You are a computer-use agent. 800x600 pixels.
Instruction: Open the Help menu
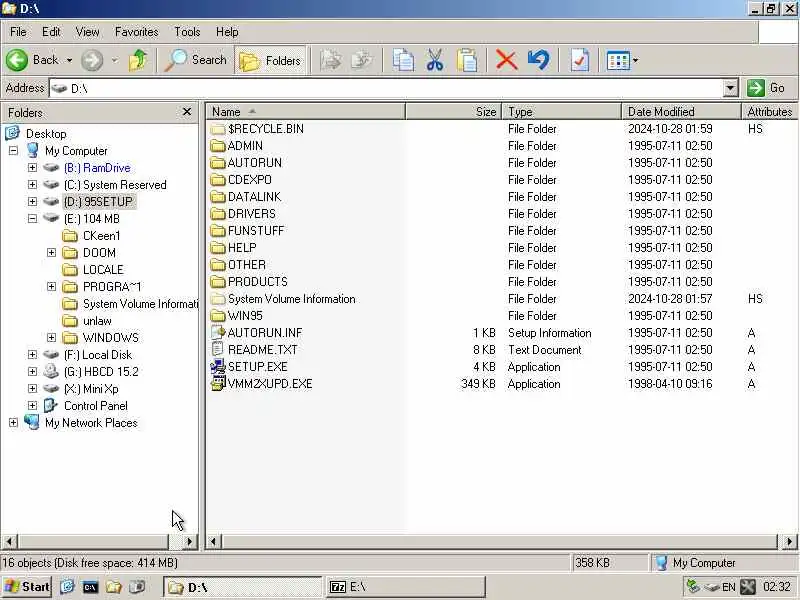pyautogui.click(x=227, y=32)
